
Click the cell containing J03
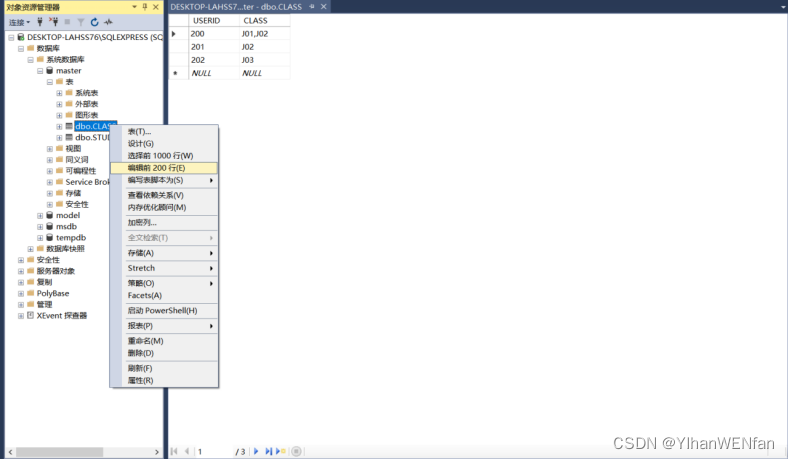coord(265,60)
